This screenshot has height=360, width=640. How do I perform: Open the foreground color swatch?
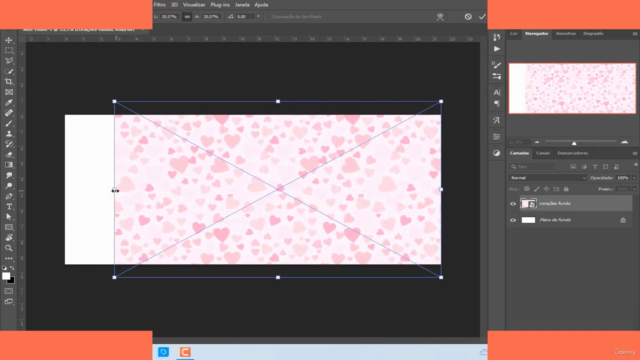click(6, 276)
